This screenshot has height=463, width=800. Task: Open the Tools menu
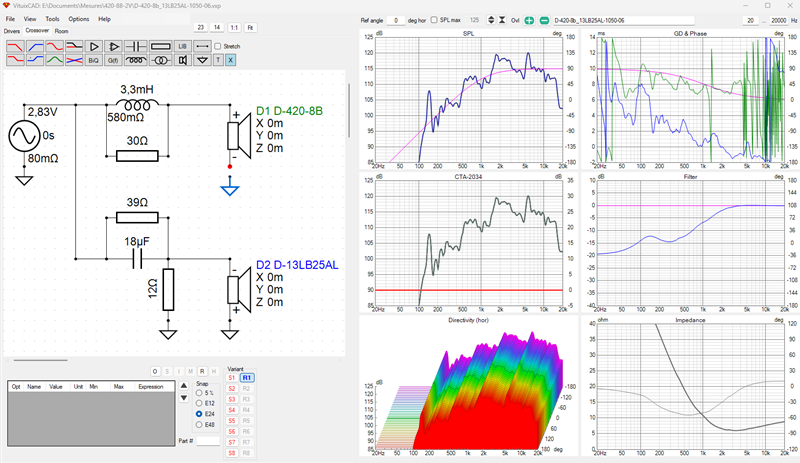53,19
